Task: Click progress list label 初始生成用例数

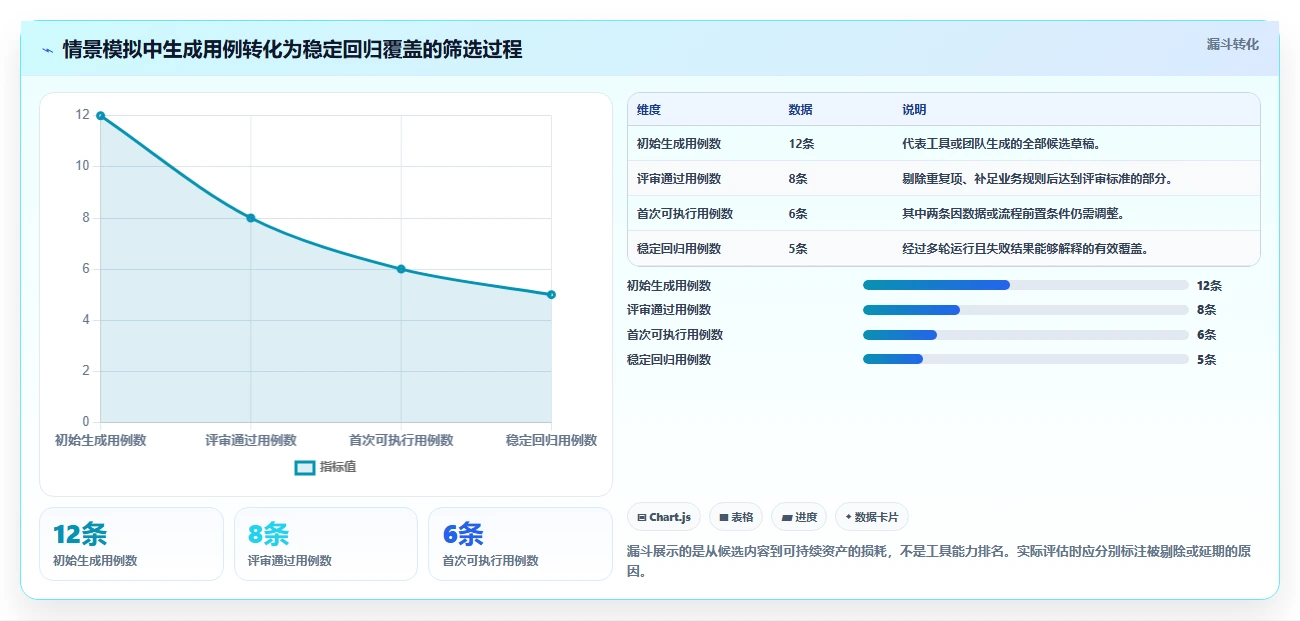Action: point(669,286)
